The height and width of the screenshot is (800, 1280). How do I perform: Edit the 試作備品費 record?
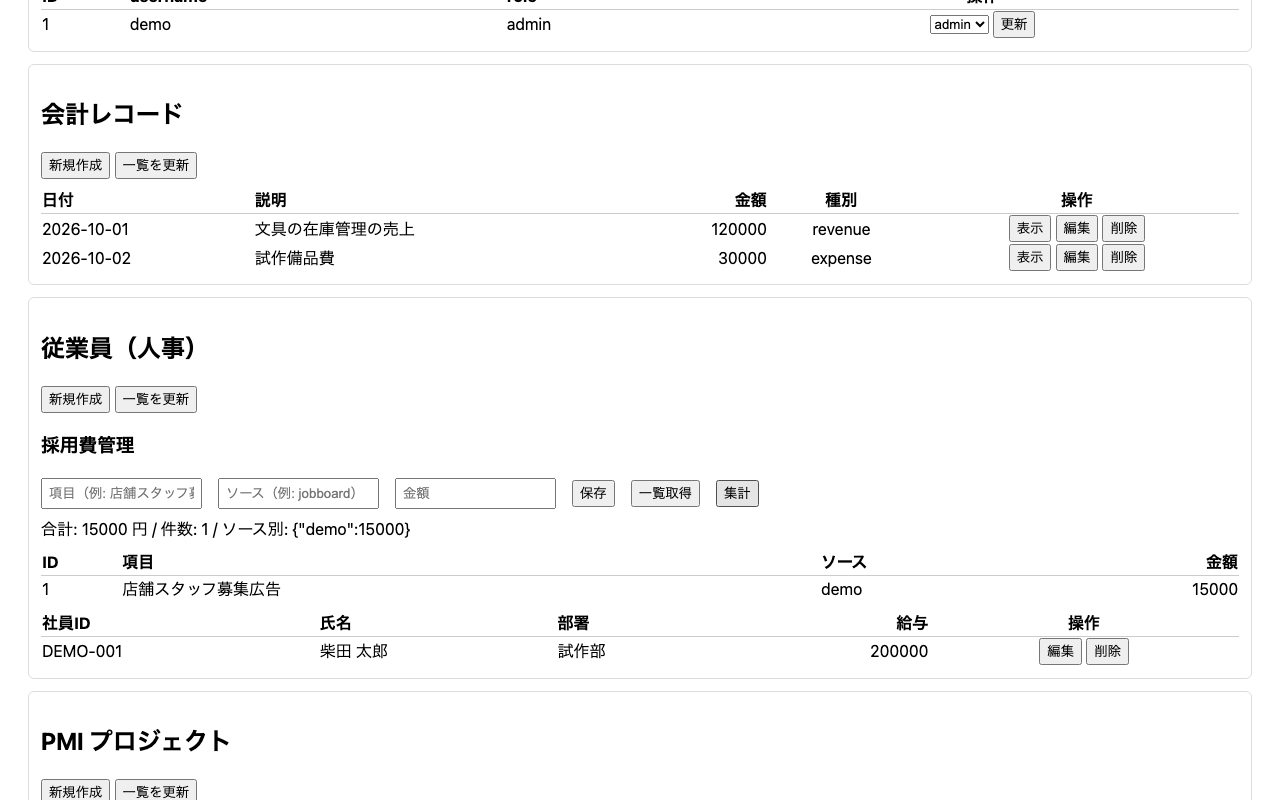pos(1077,258)
